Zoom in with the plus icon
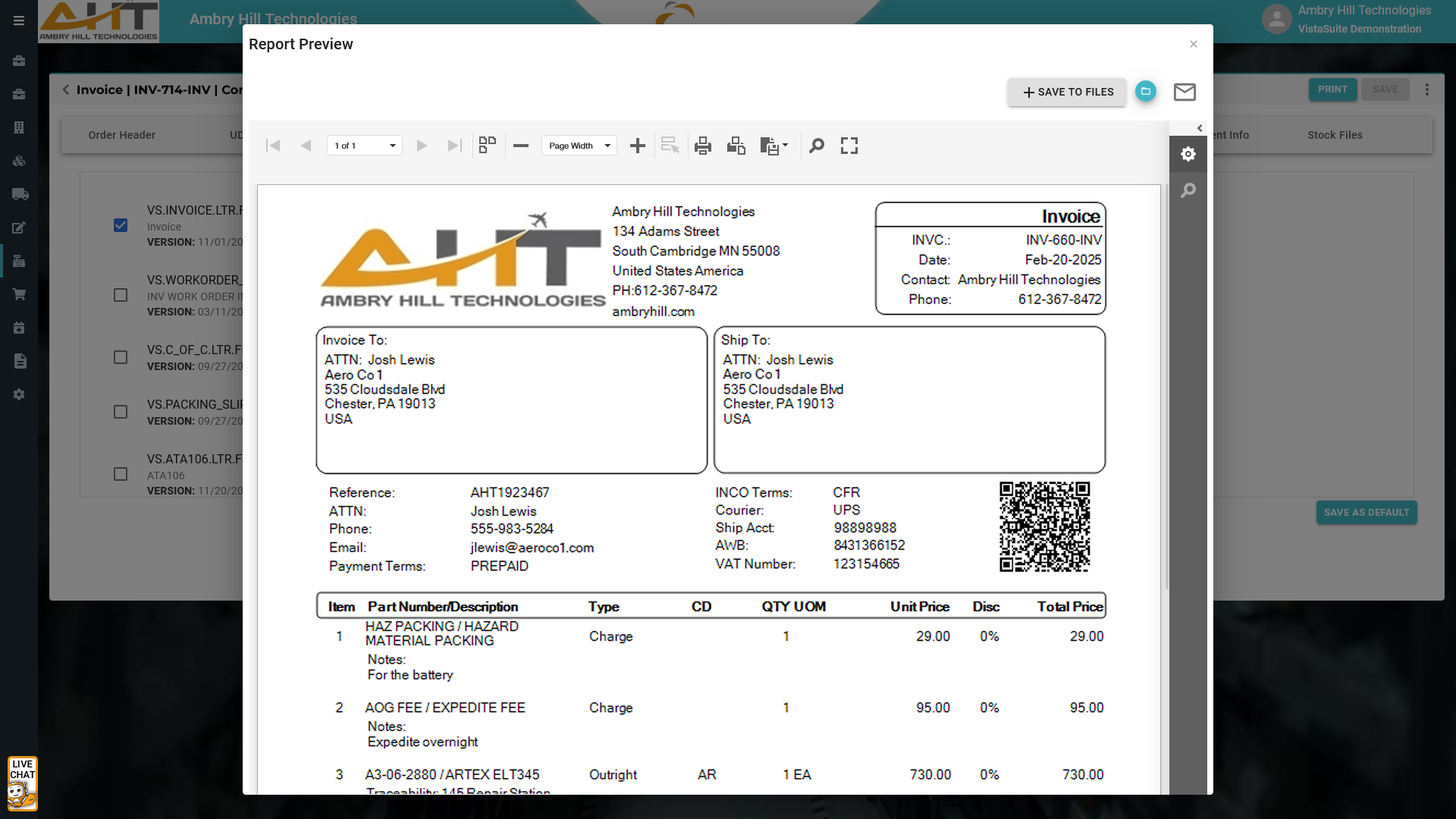The height and width of the screenshot is (819, 1456). (x=638, y=146)
